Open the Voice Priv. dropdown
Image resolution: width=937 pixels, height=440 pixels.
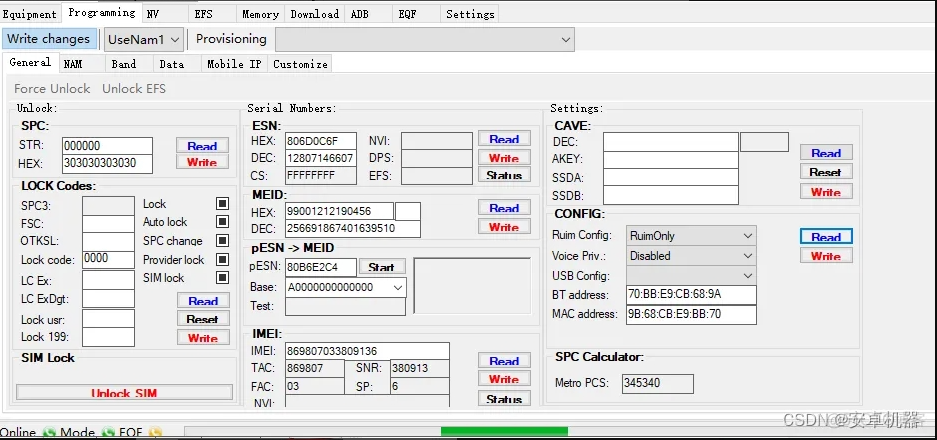(691, 256)
